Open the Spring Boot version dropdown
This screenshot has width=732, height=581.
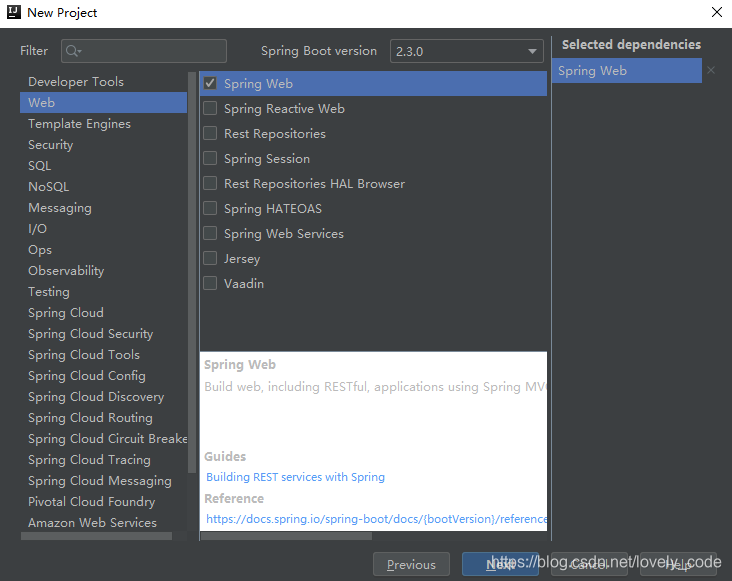(467, 51)
